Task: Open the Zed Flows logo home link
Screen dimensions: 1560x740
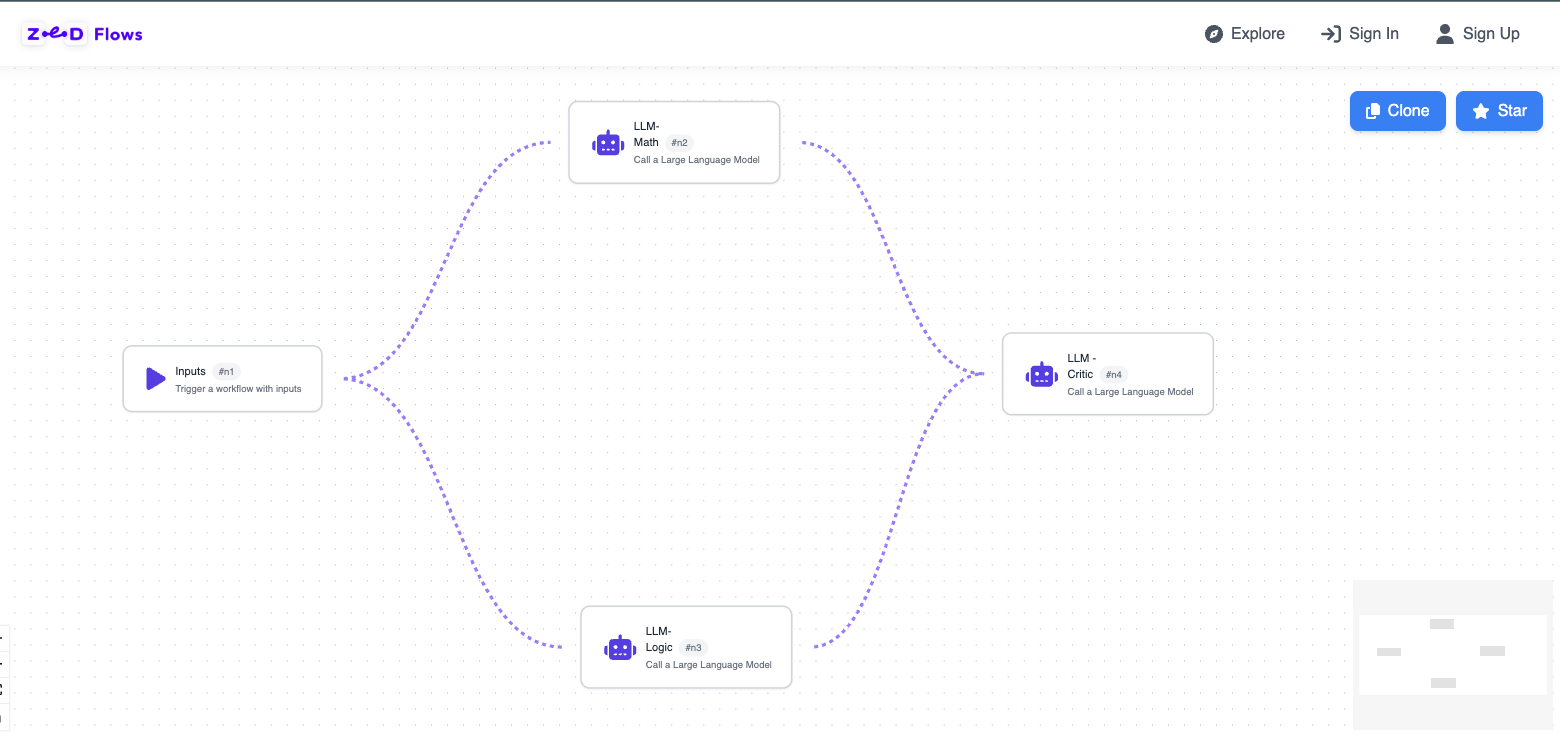Action: [83, 34]
